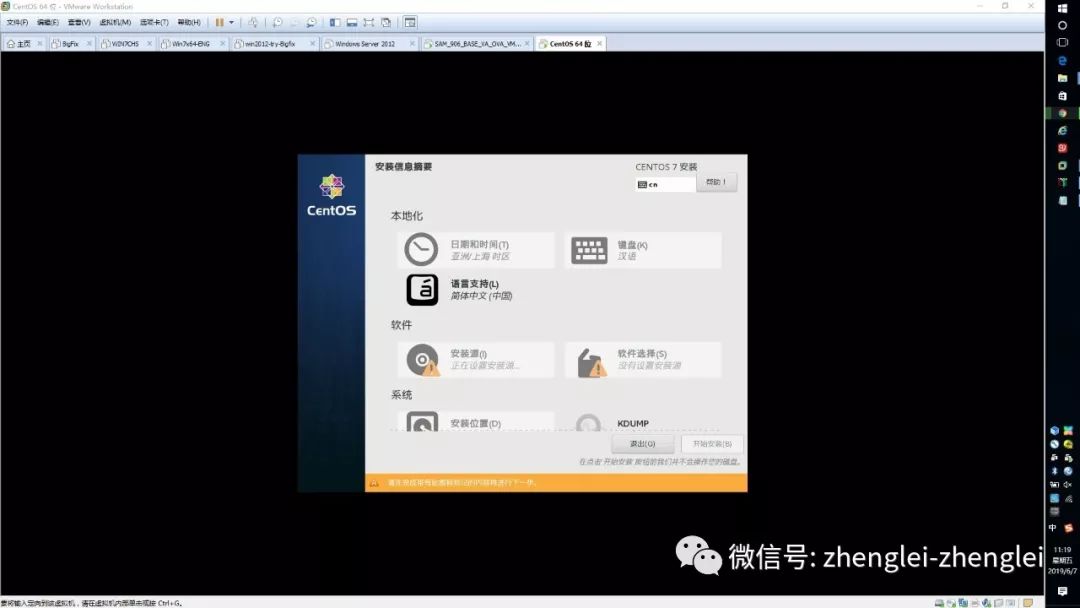Open the 虚拟机(M) menu
Viewport: 1080px width, 608px height.
[x=115, y=23]
